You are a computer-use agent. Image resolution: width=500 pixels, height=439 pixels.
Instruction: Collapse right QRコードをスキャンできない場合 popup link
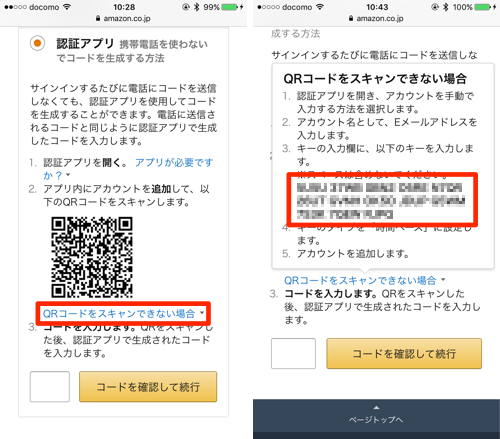click(x=360, y=280)
